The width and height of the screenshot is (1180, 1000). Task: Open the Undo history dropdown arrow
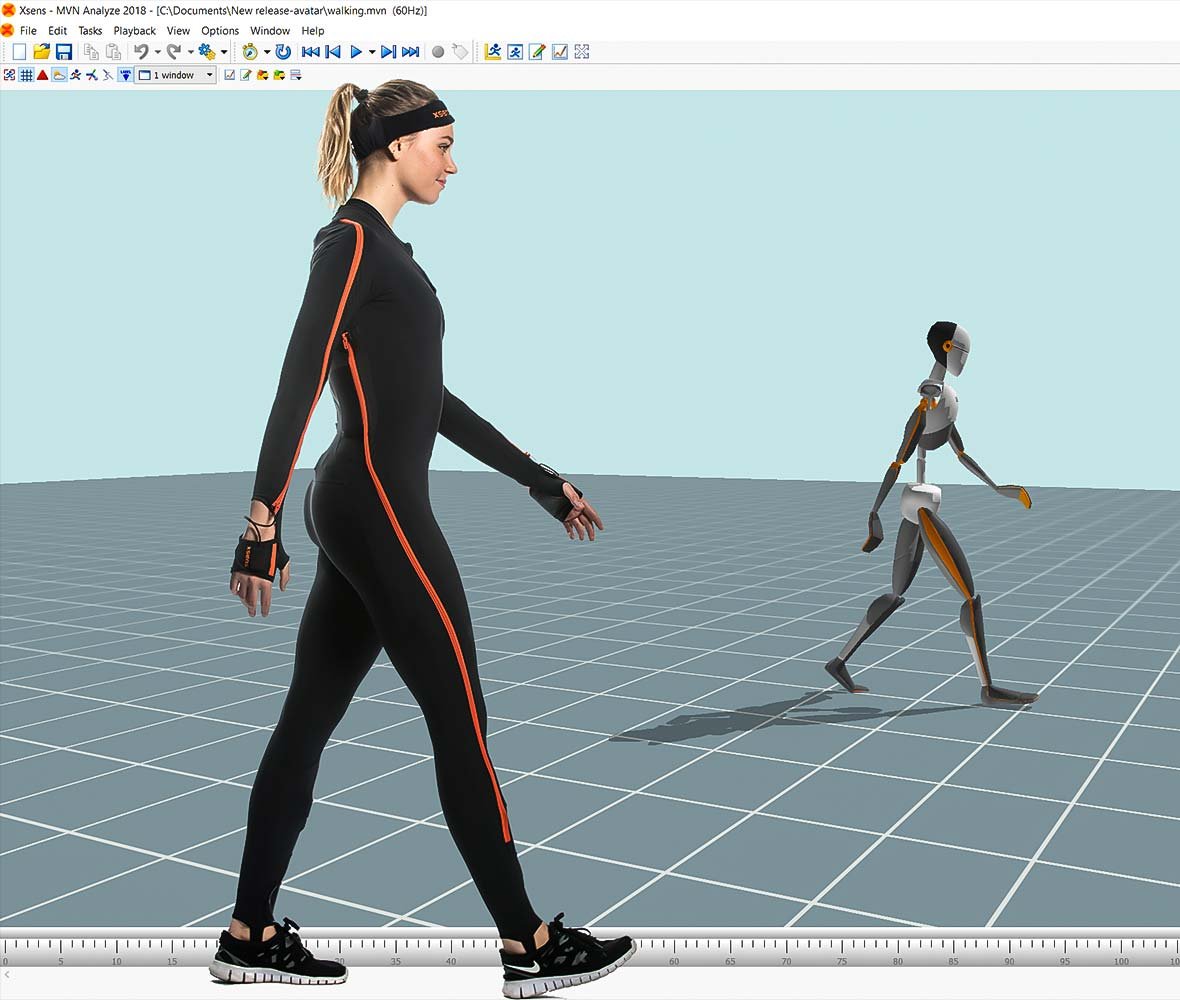coord(156,51)
